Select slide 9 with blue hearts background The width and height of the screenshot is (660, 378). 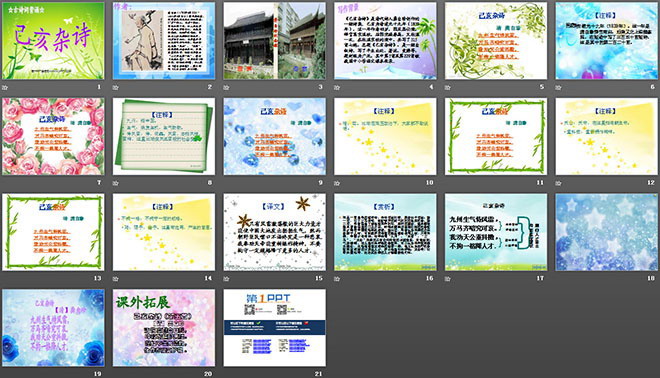point(274,136)
